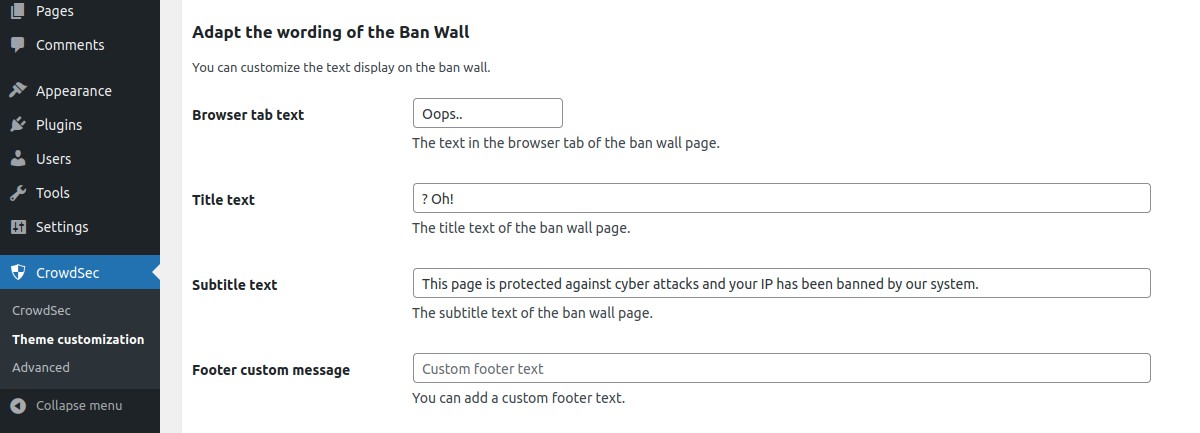This screenshot has width=1200, height=433.
Task: Click the Comments speech bubble icon
Action: point(18,45)
